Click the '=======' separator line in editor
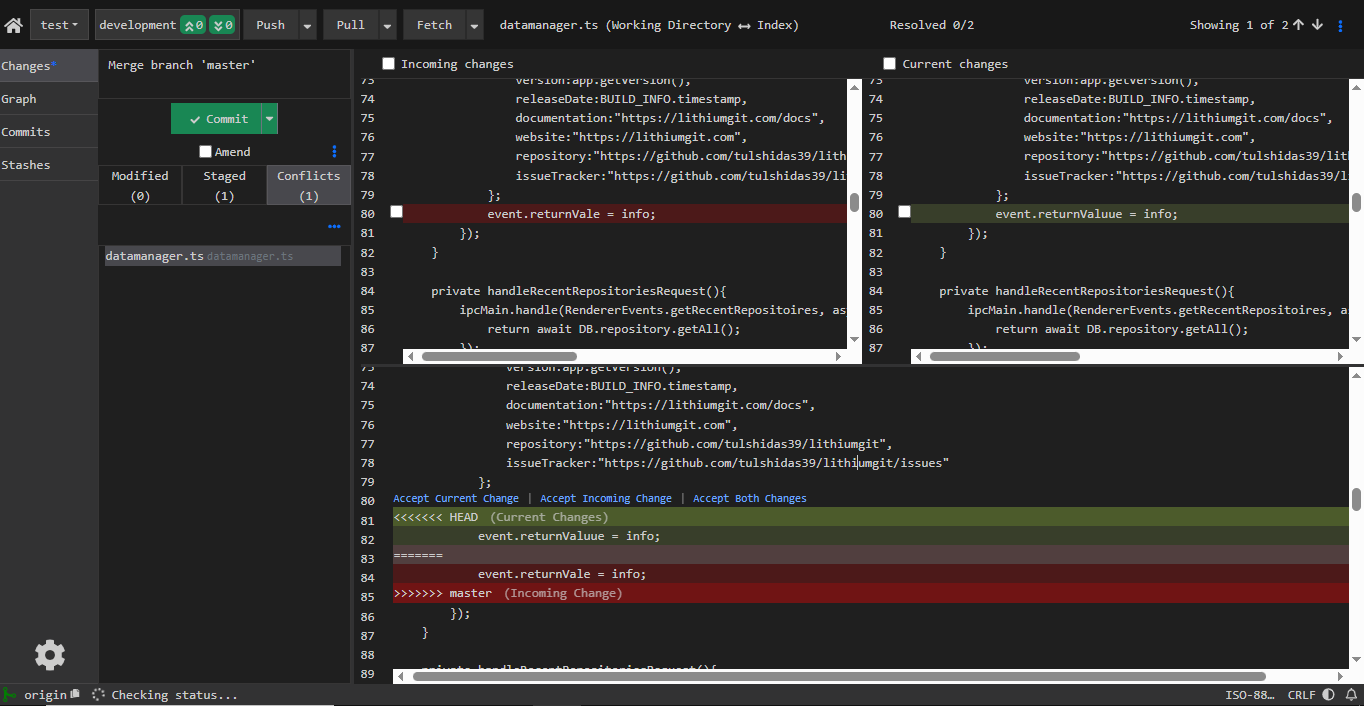The image size is (1364, 706). coord(870,555)
